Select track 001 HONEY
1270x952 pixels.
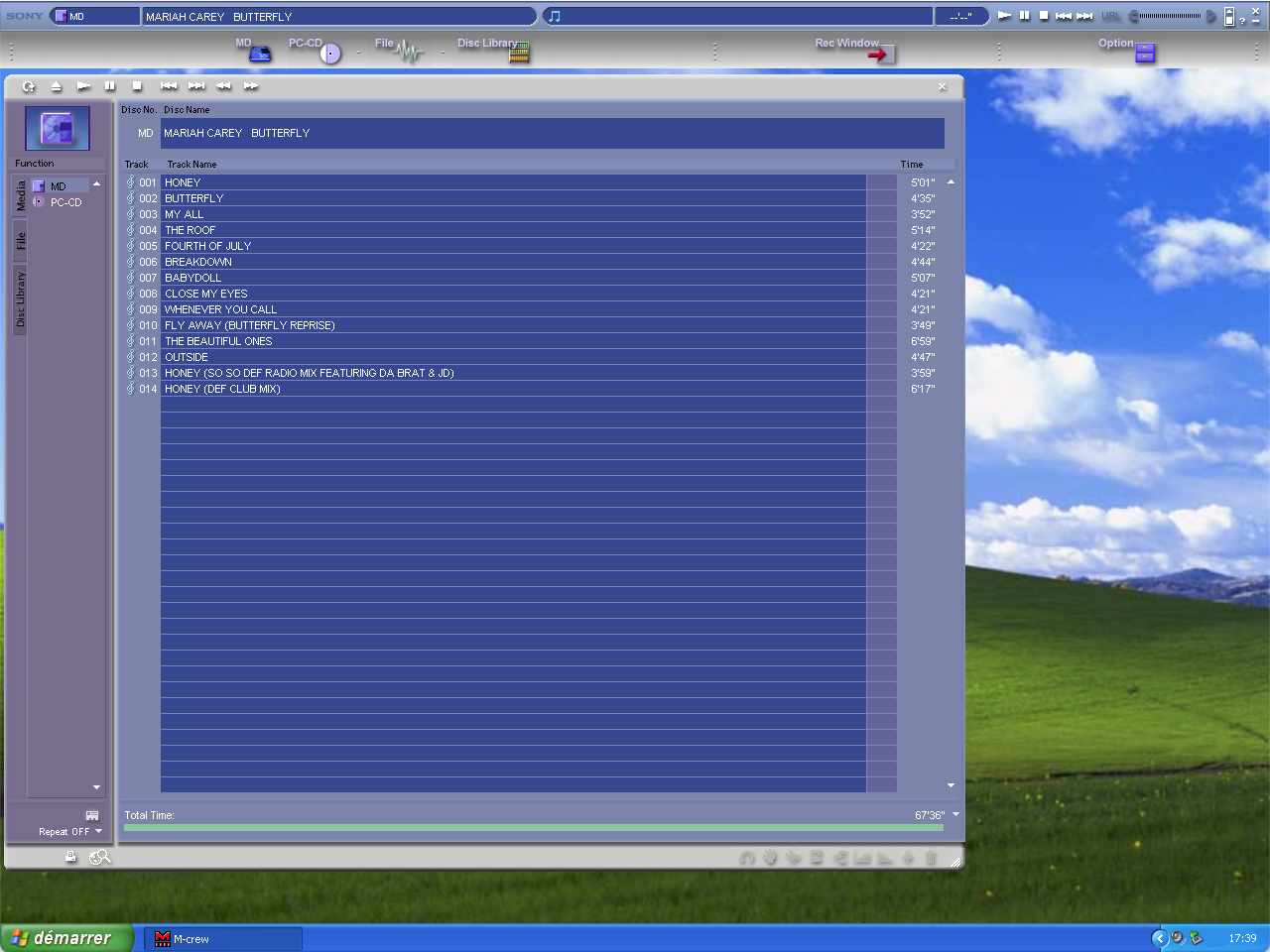pos(513,182)
